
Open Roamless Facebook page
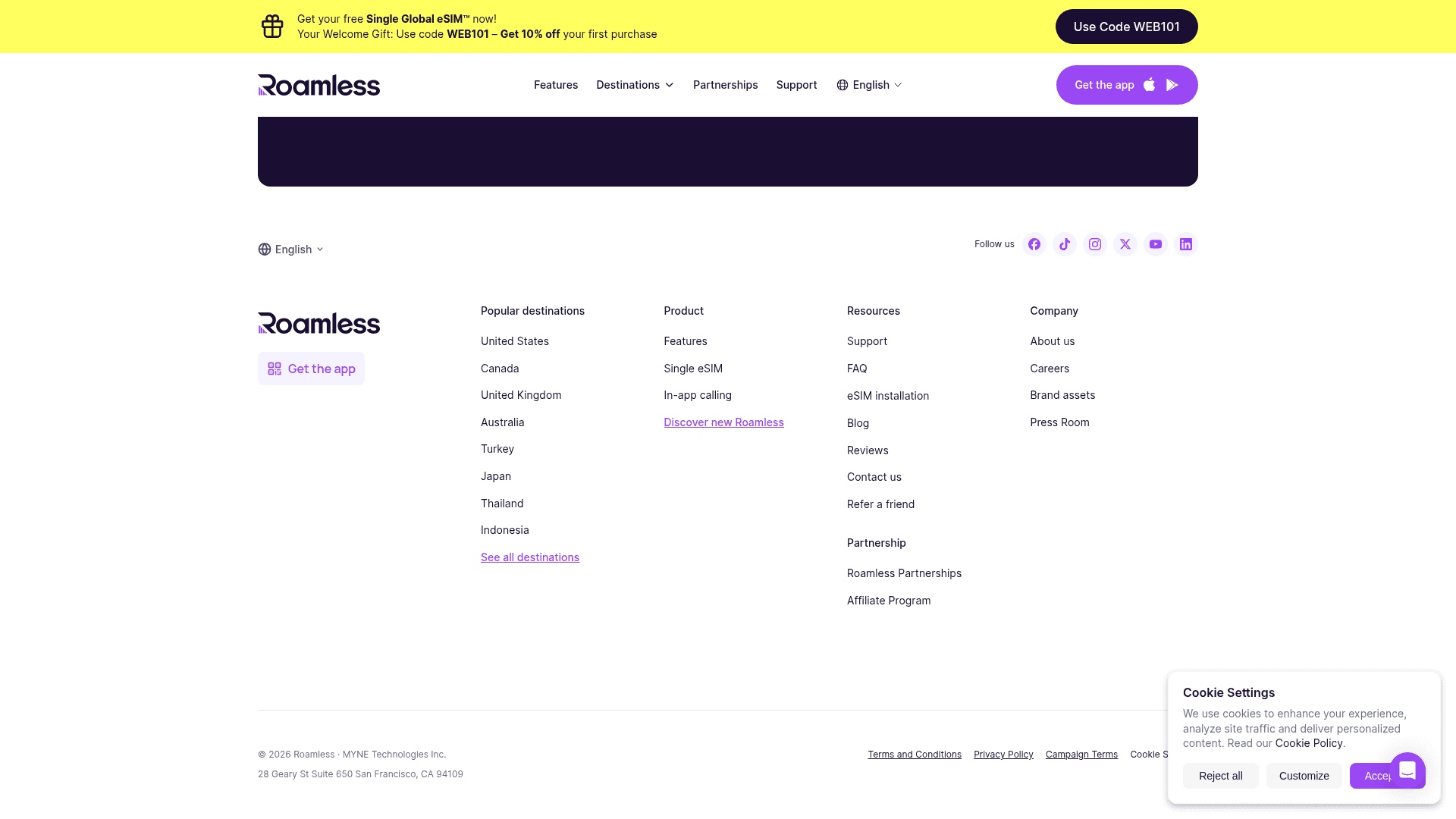click(1034, 244)
